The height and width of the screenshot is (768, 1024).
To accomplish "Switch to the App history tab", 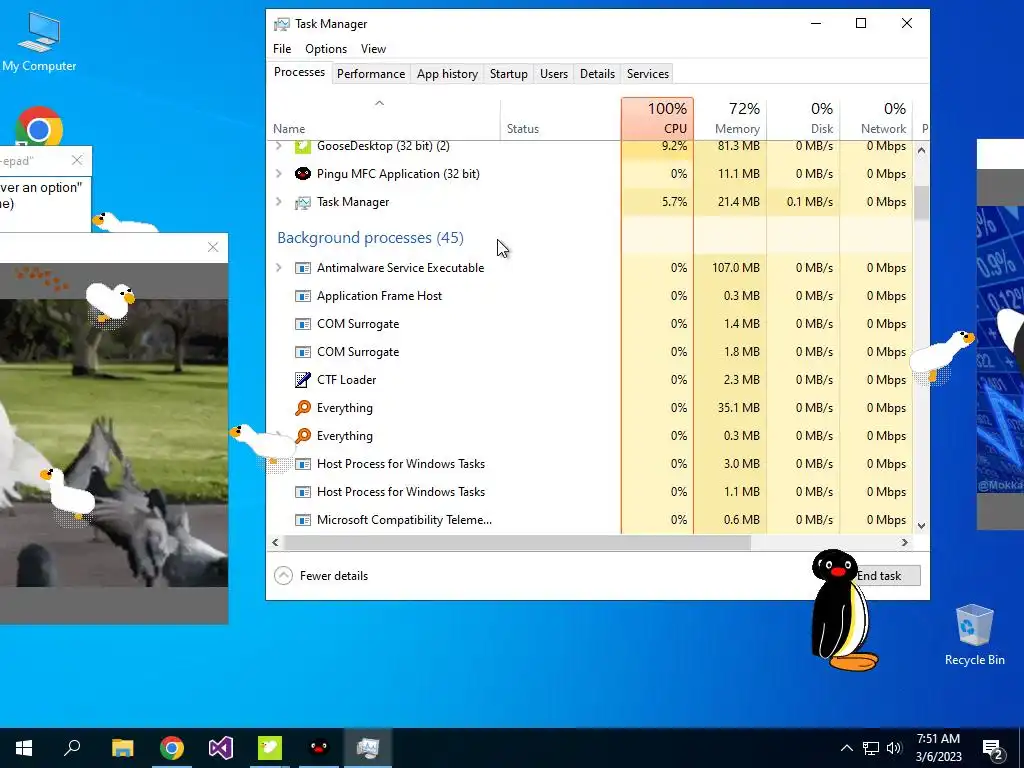I will (x=447, y=74).
